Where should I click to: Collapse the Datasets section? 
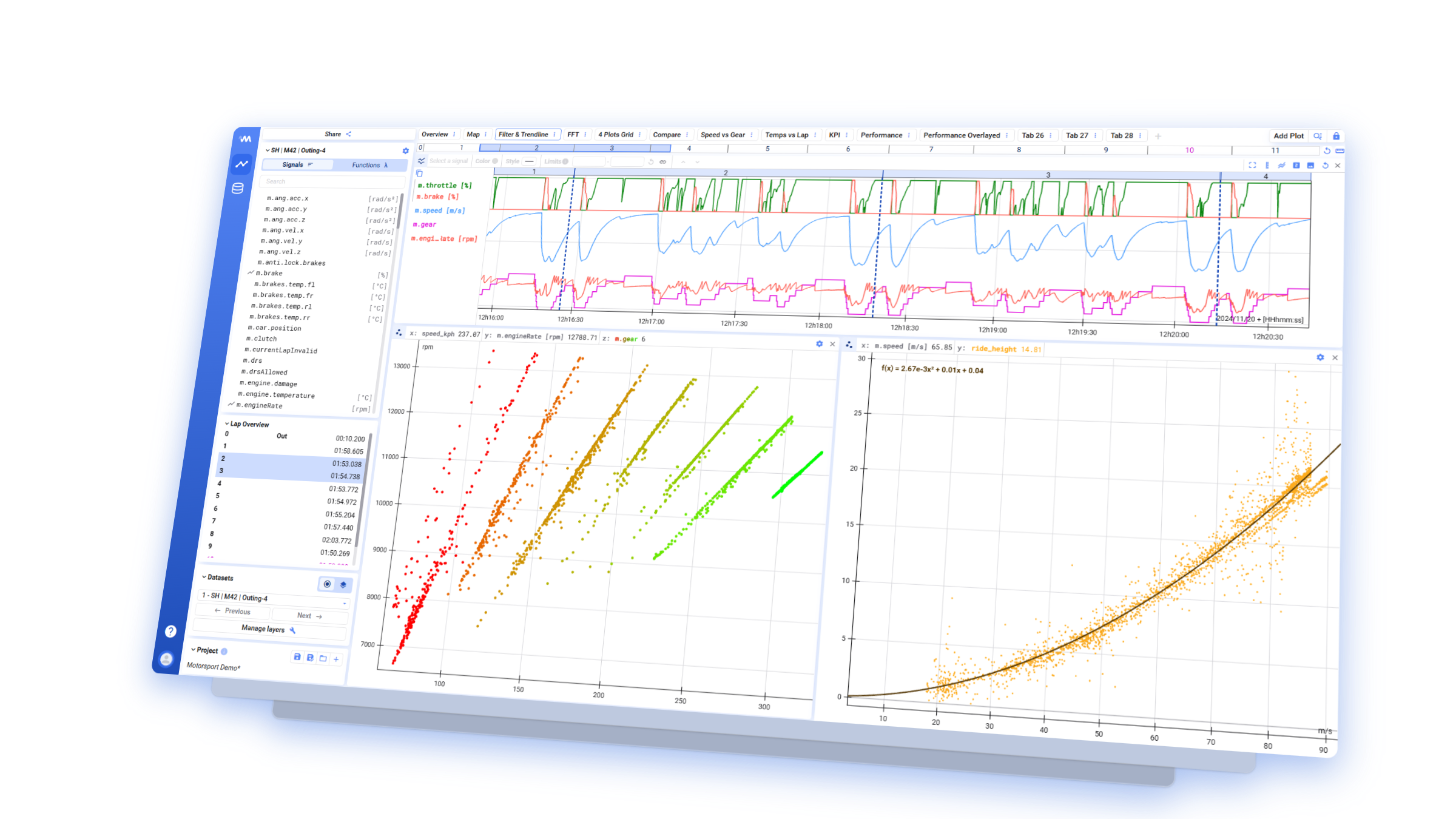[204, 577]
